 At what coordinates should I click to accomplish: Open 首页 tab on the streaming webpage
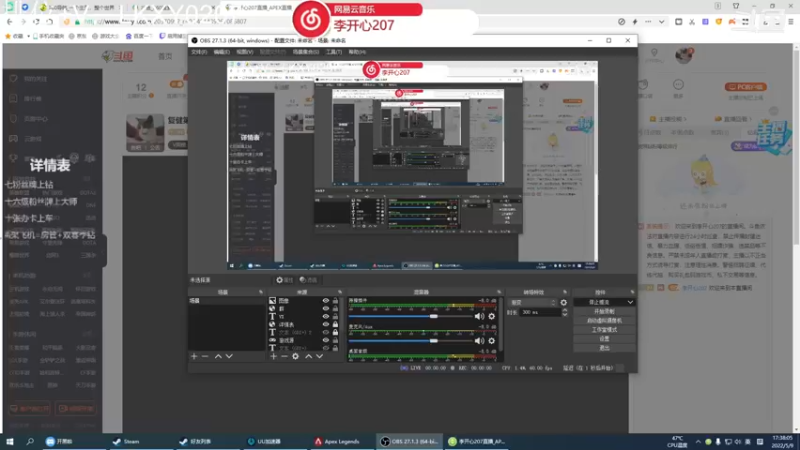click(165, 57)
